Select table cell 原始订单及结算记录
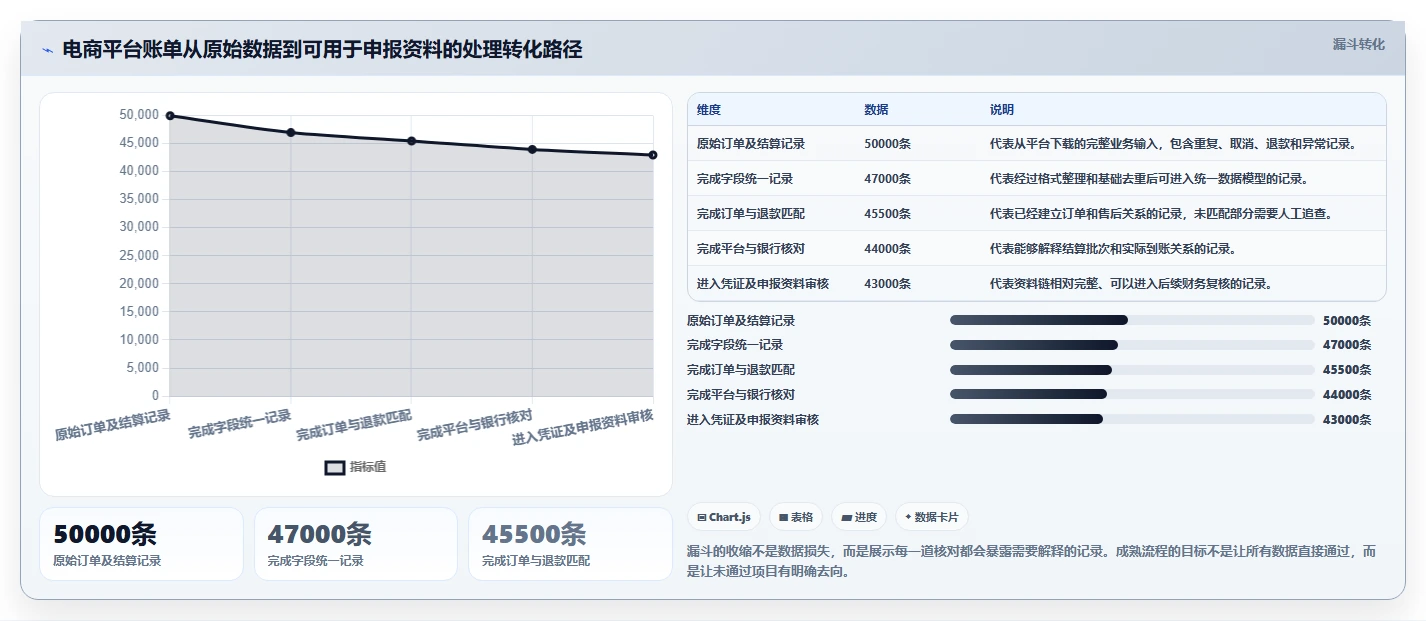Screen dimensions: 1426x621 point(751,144)
